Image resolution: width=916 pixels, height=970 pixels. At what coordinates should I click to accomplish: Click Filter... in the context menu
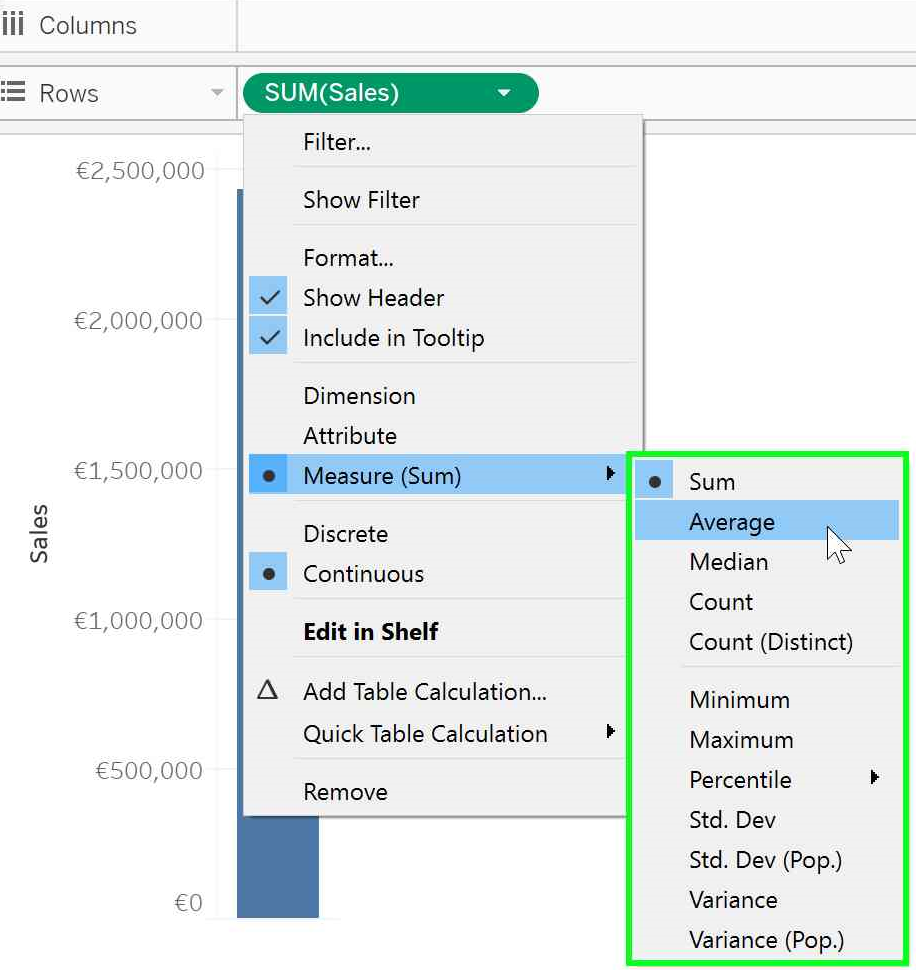point(337,142)
